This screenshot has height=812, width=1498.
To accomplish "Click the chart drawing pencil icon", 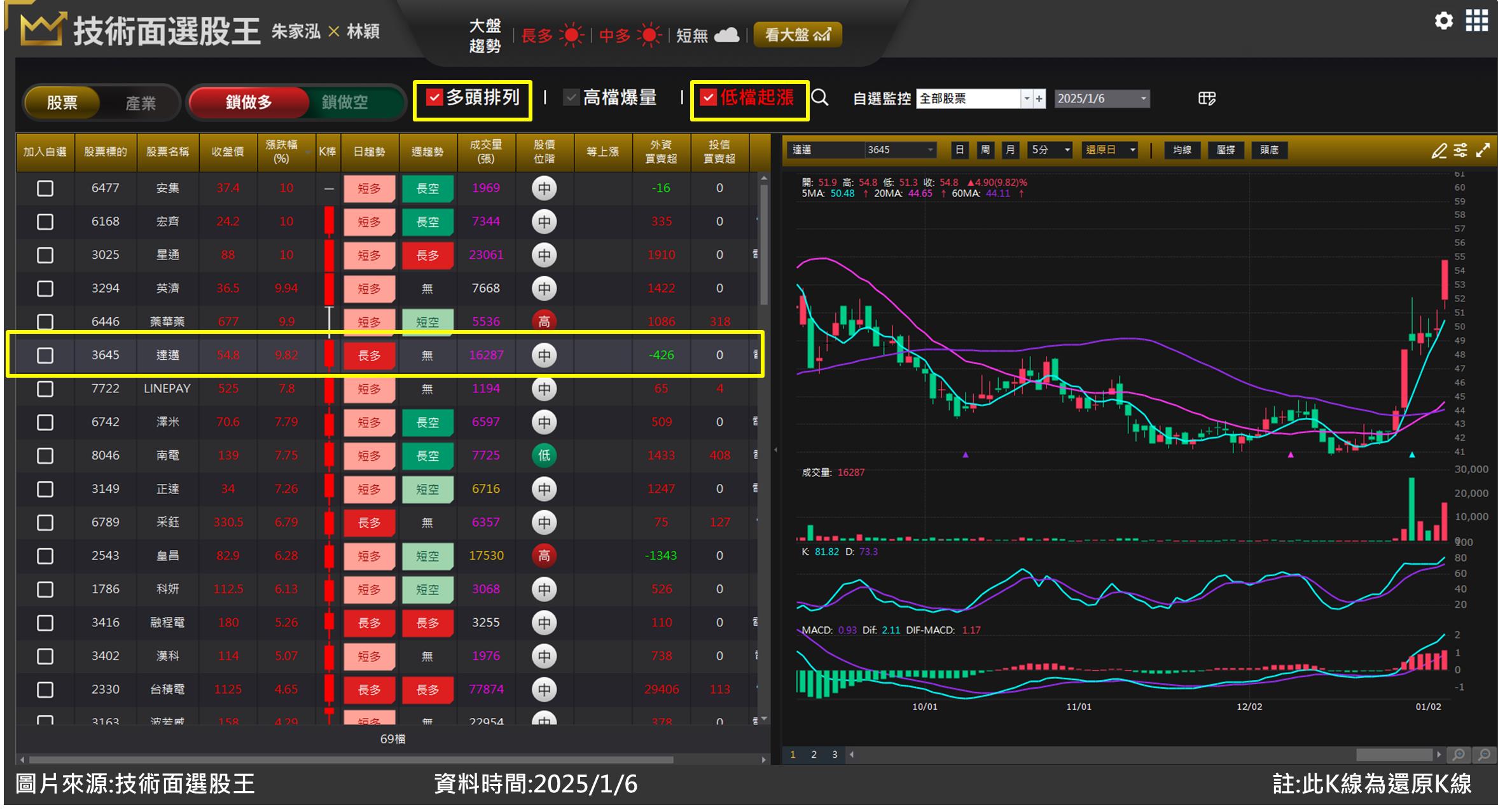I will tap(1439, 150).
